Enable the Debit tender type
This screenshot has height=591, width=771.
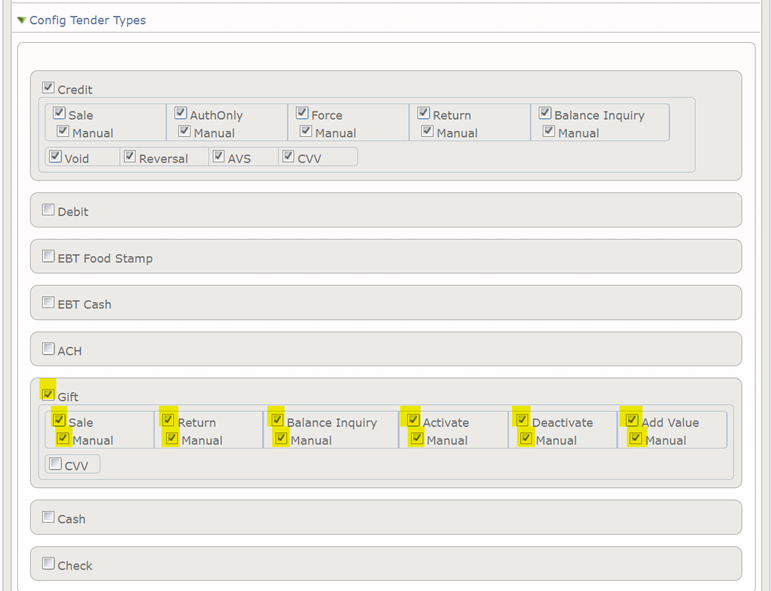pos(48,211)
